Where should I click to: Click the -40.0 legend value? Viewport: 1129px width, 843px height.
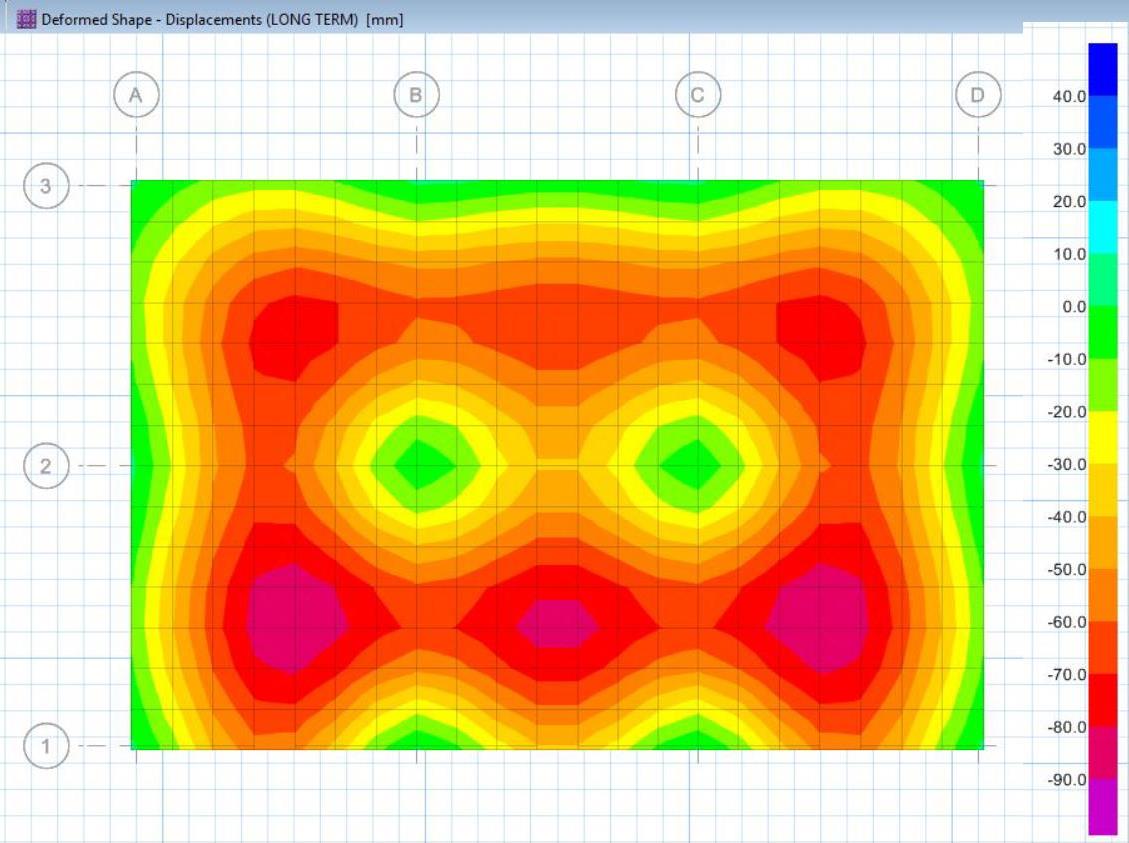tap(1067, 517)
